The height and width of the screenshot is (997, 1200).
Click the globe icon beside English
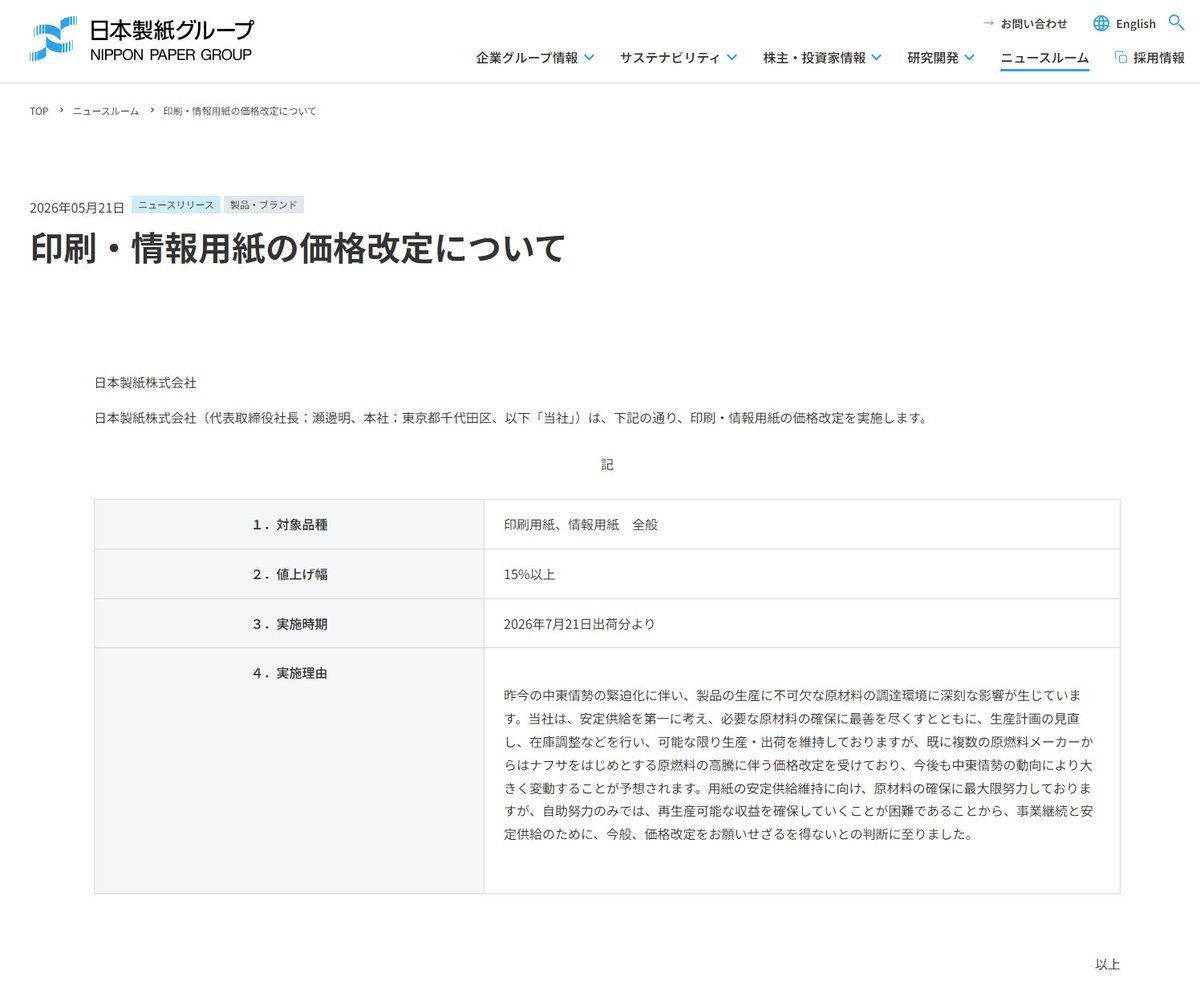(x=1101, y=23)
